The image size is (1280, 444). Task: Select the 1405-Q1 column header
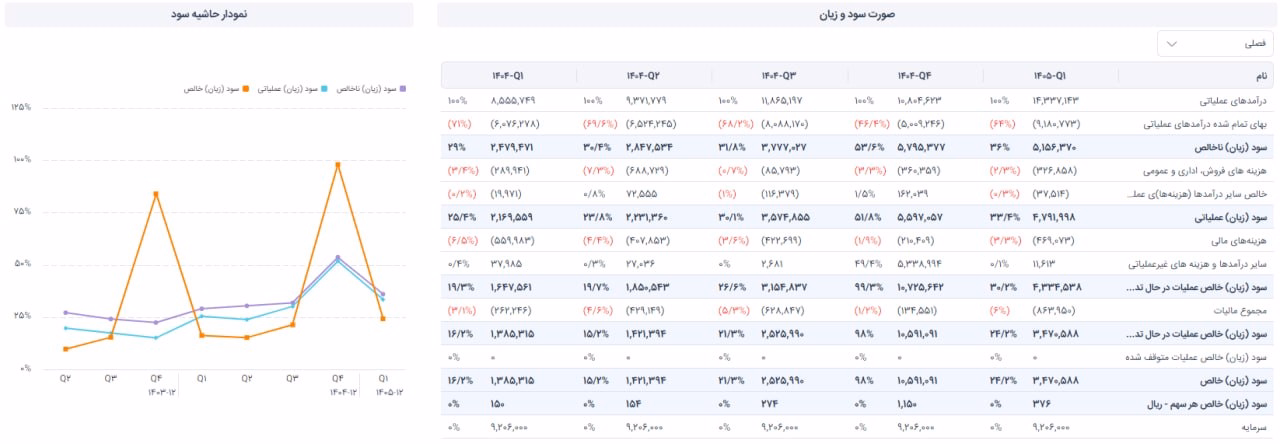[x=1050, y=76]
